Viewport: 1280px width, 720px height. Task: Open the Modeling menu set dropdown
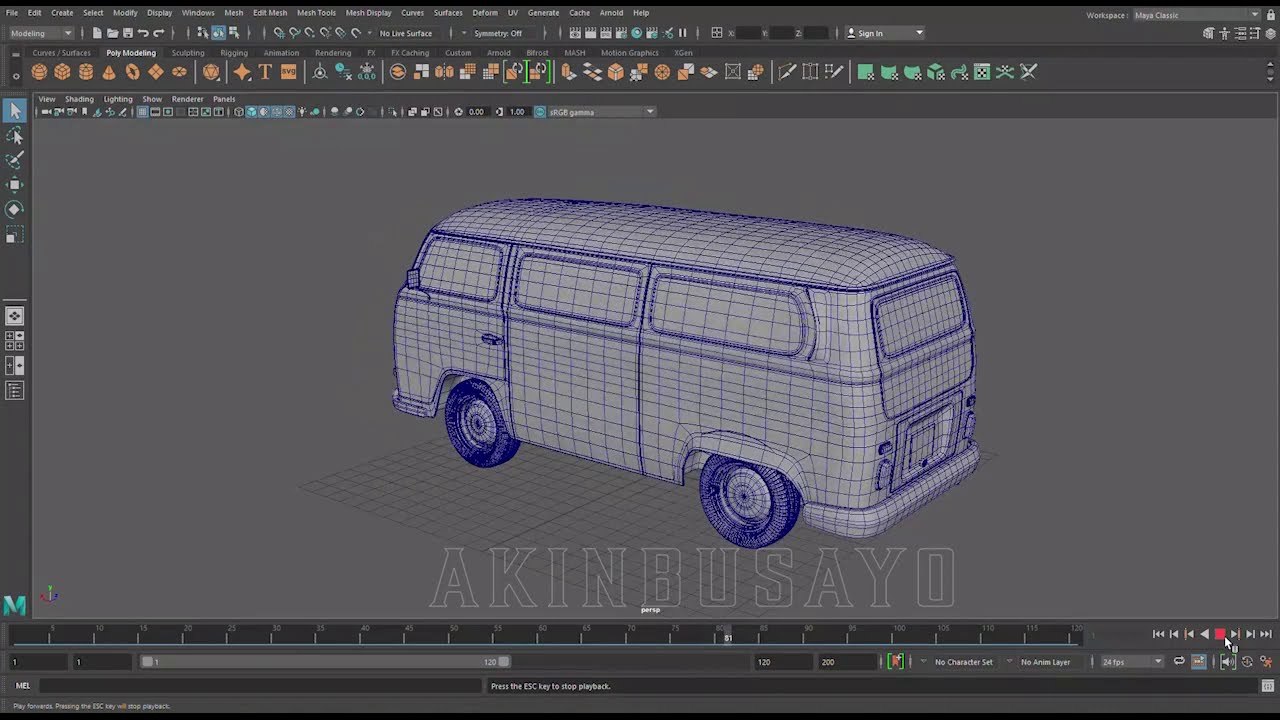point(41,33)
